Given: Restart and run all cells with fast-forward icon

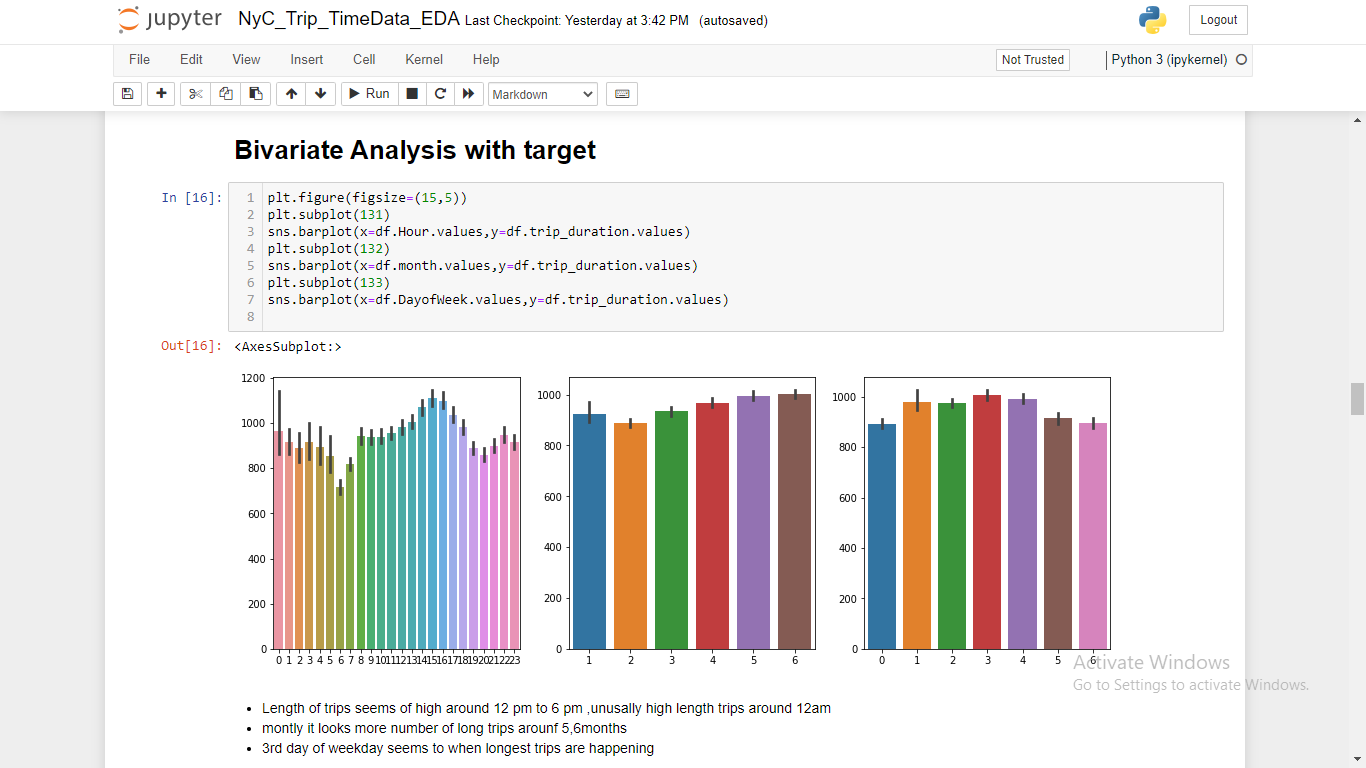Looking at the screenshot, I should click(468, 93).
